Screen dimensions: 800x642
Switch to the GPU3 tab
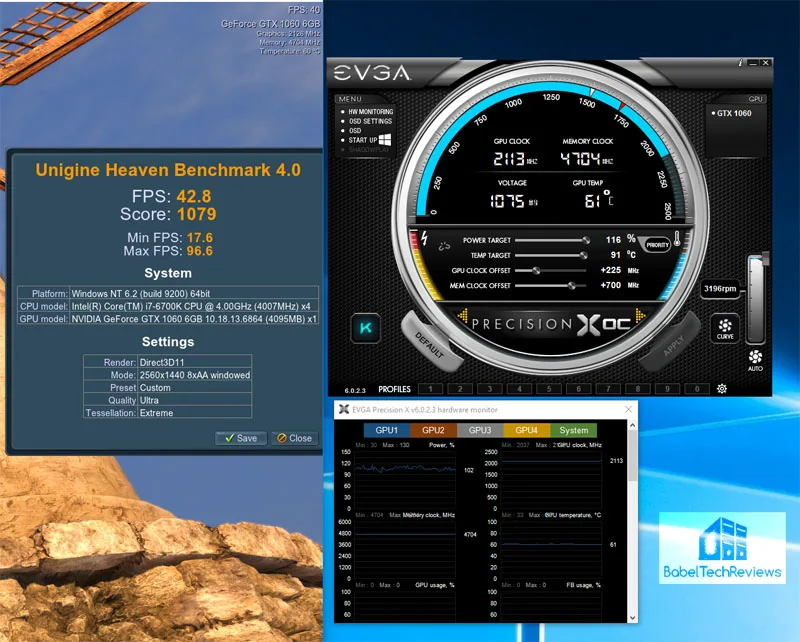pyautogui.click(x=480, y=430)
